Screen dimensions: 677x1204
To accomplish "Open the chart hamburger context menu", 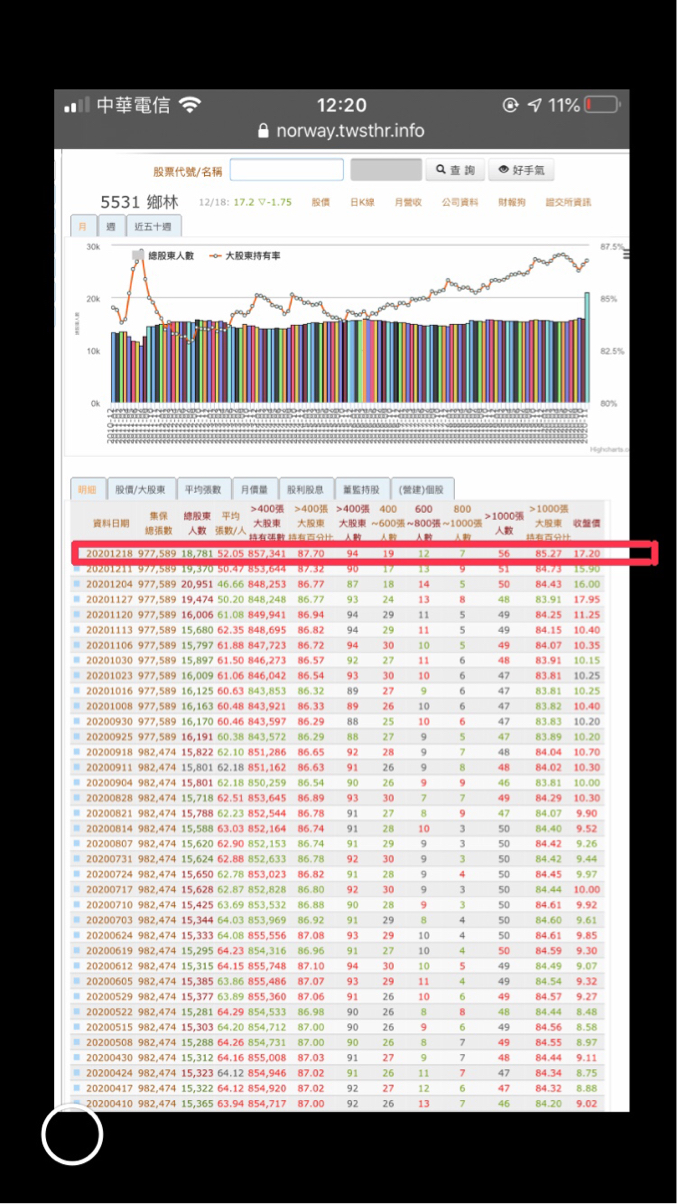I will click(627, 254).
